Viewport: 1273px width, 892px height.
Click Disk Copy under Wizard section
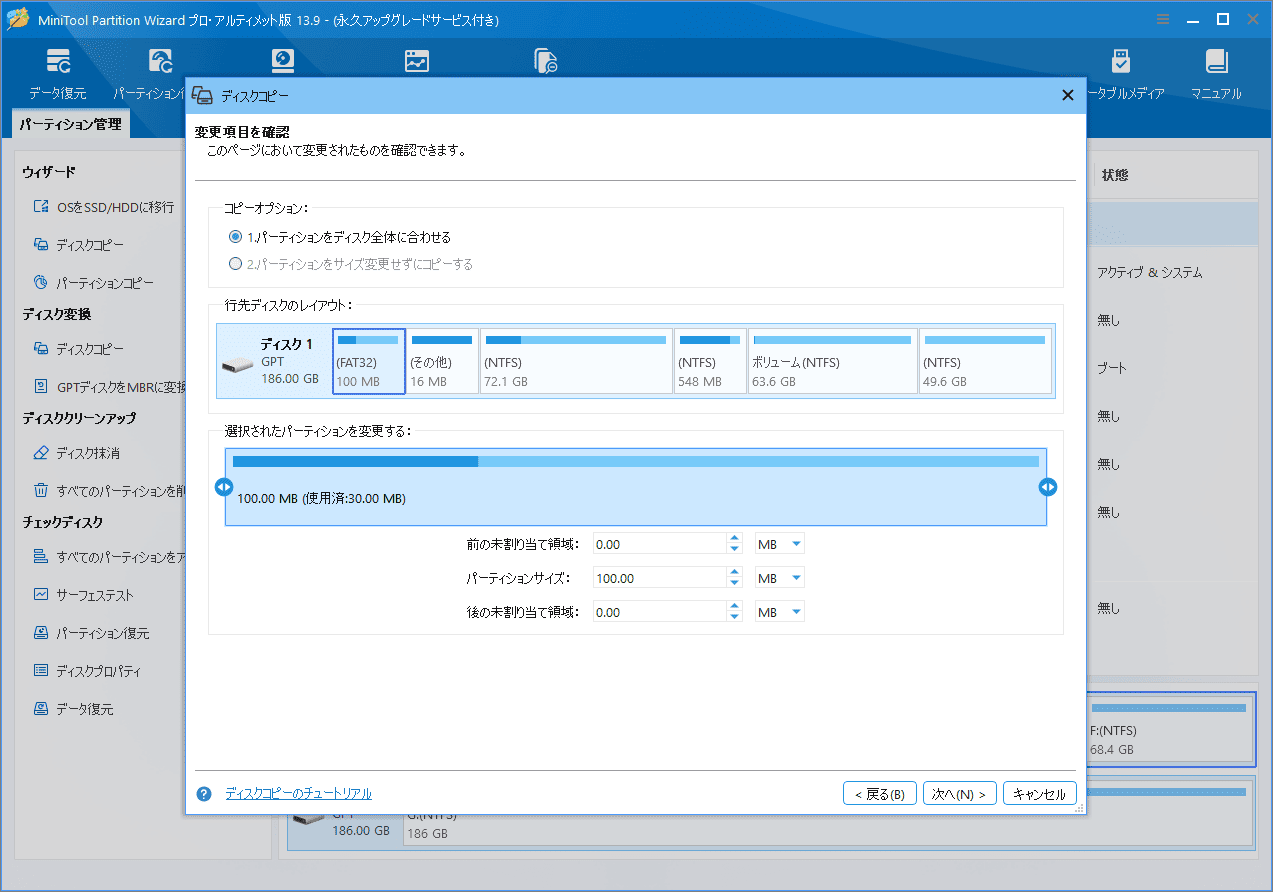pyautogui.click(x=78, y=245)
